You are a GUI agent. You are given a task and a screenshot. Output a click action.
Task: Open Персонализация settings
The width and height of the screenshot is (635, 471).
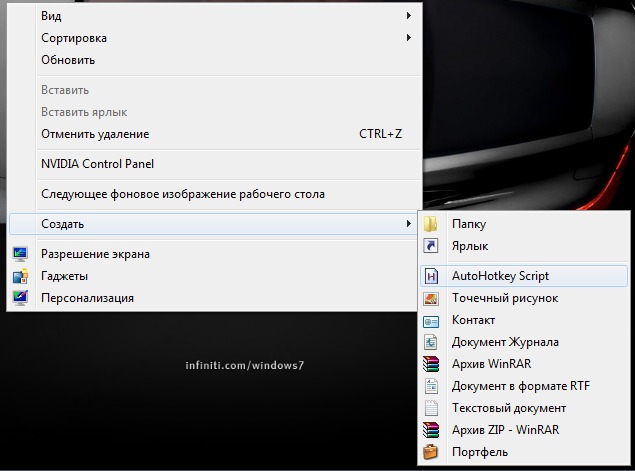pos(213,298)
